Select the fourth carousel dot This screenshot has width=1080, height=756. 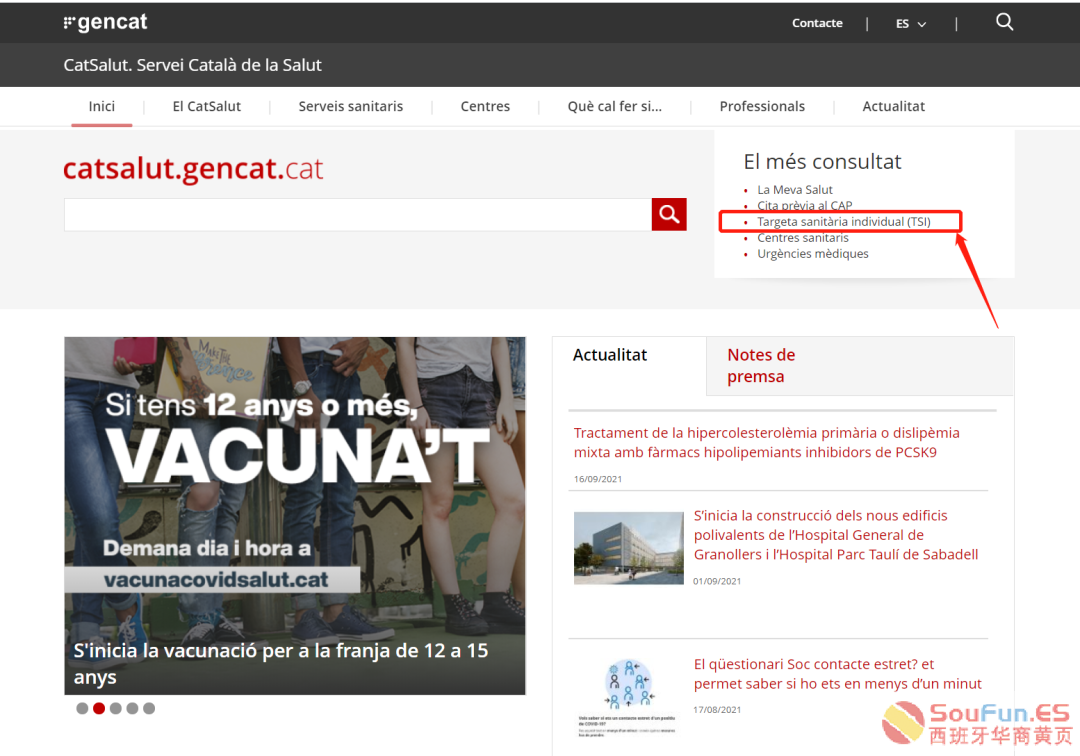pos(132,708)
